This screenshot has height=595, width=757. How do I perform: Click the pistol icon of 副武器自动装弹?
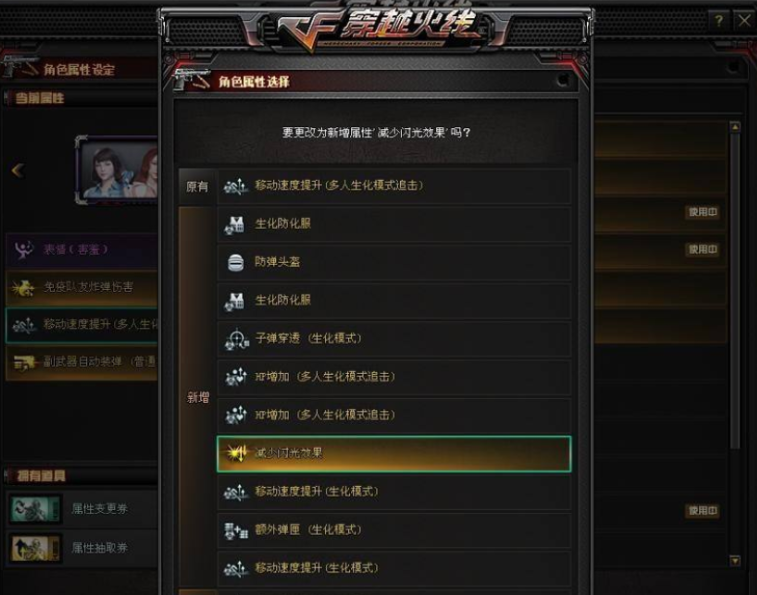pyautogui.click(x=25, y=362)
